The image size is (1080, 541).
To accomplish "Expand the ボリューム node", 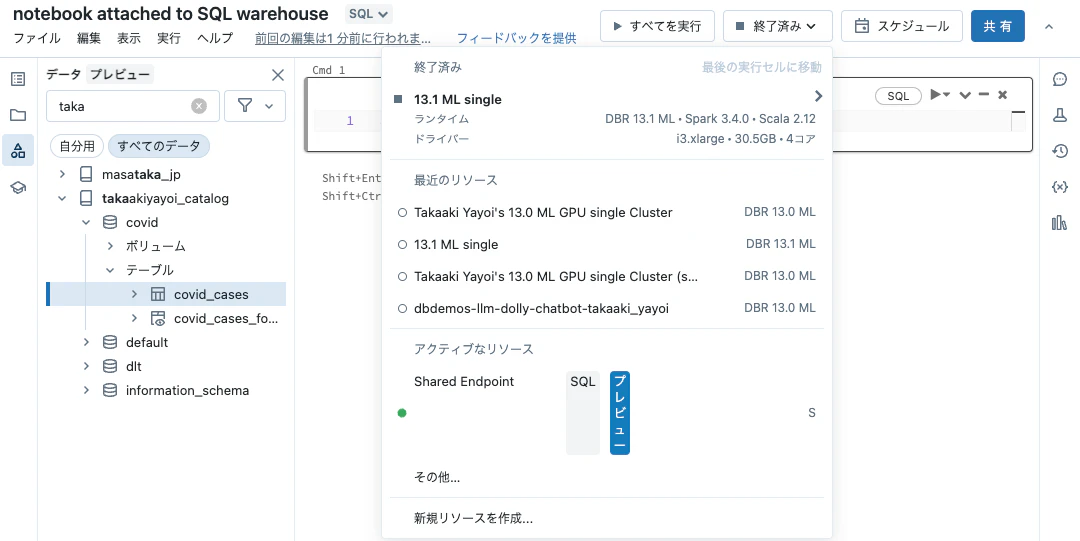I will tap(110, 246).
